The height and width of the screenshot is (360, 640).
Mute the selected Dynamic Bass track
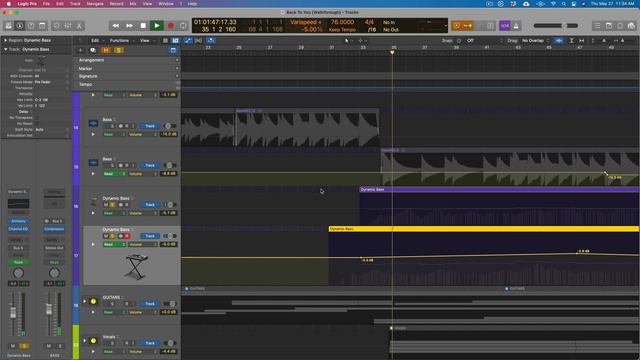tap(106, 236)
